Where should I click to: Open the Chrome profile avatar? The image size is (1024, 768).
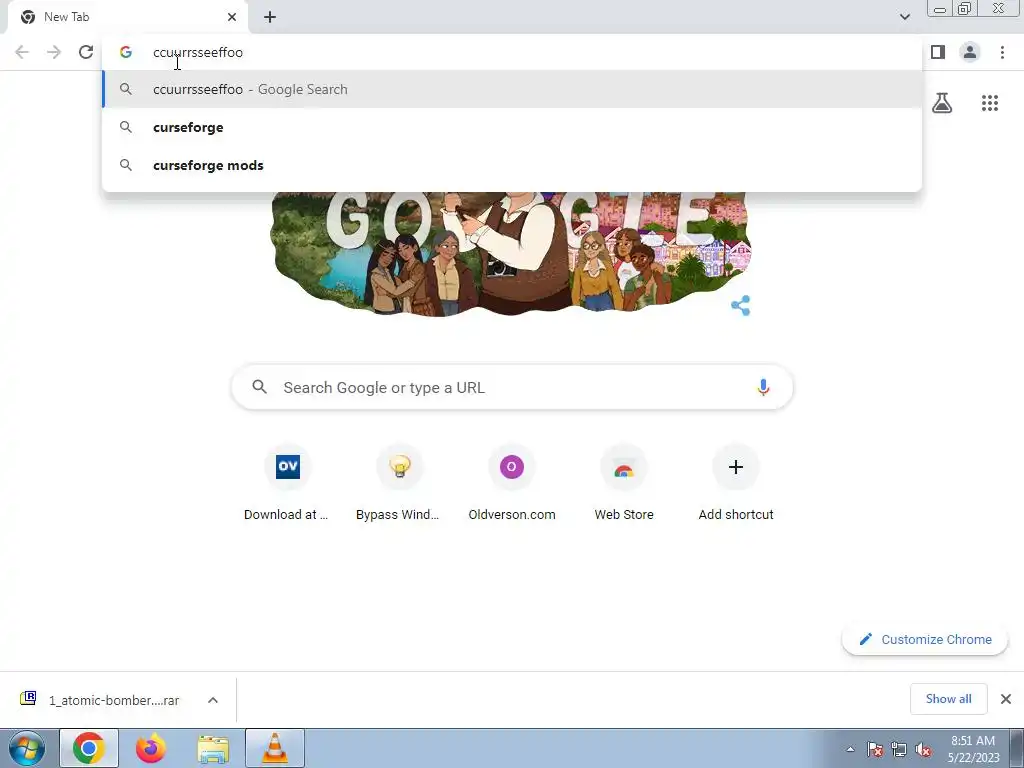click(970, 52)
